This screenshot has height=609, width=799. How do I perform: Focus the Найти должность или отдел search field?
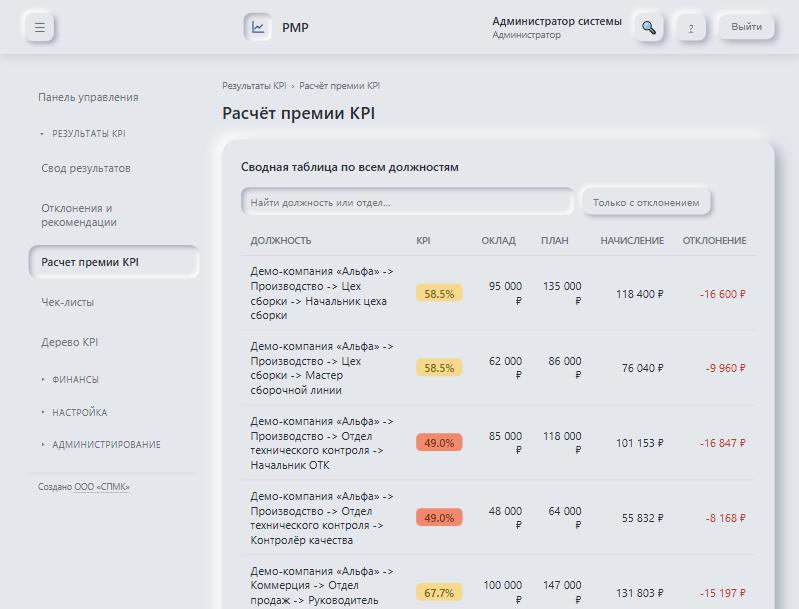coord(407,202)
